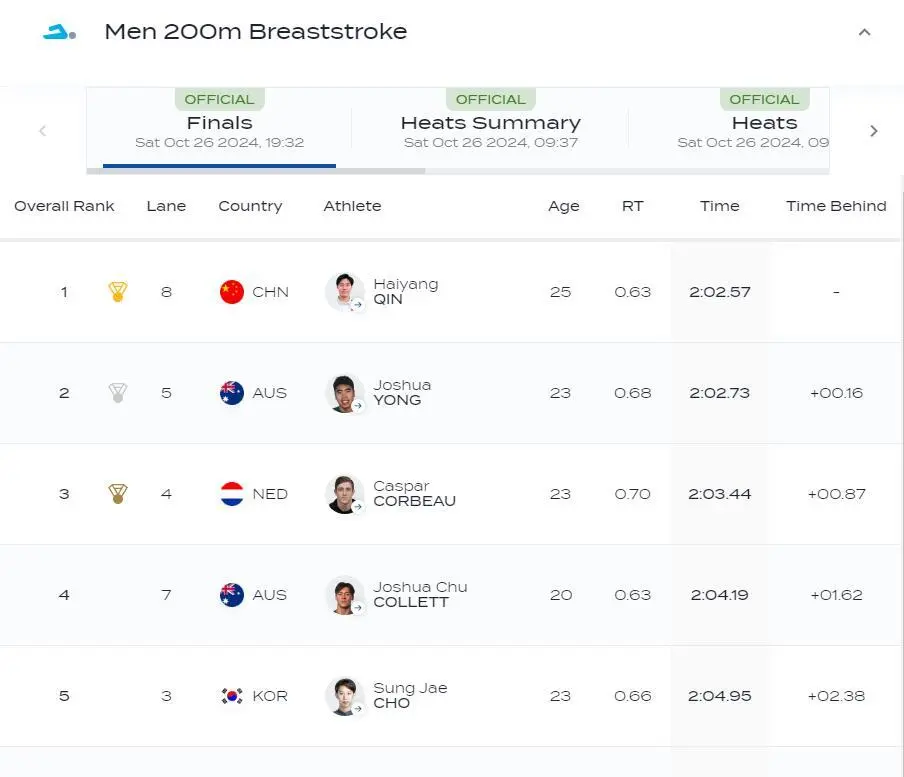Screen dimensions: 904x777
Task: Open Sung Jae Cho athlete link
Action: click(410, 696)
